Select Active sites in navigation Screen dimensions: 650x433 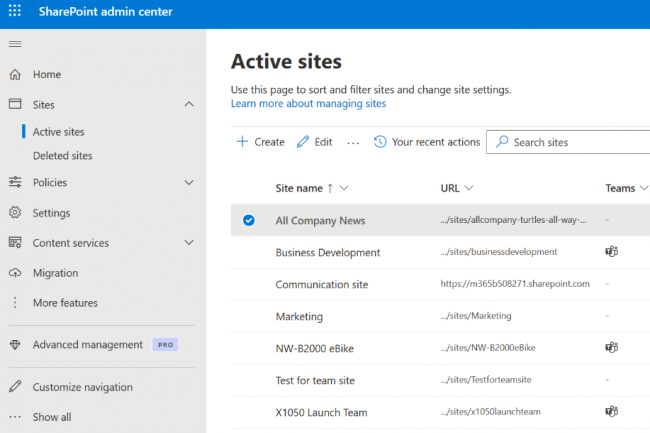(58, 132)
